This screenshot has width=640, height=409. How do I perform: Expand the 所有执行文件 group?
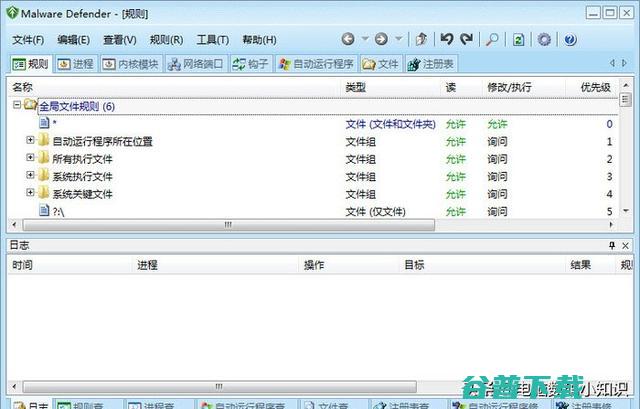(30, 157)
